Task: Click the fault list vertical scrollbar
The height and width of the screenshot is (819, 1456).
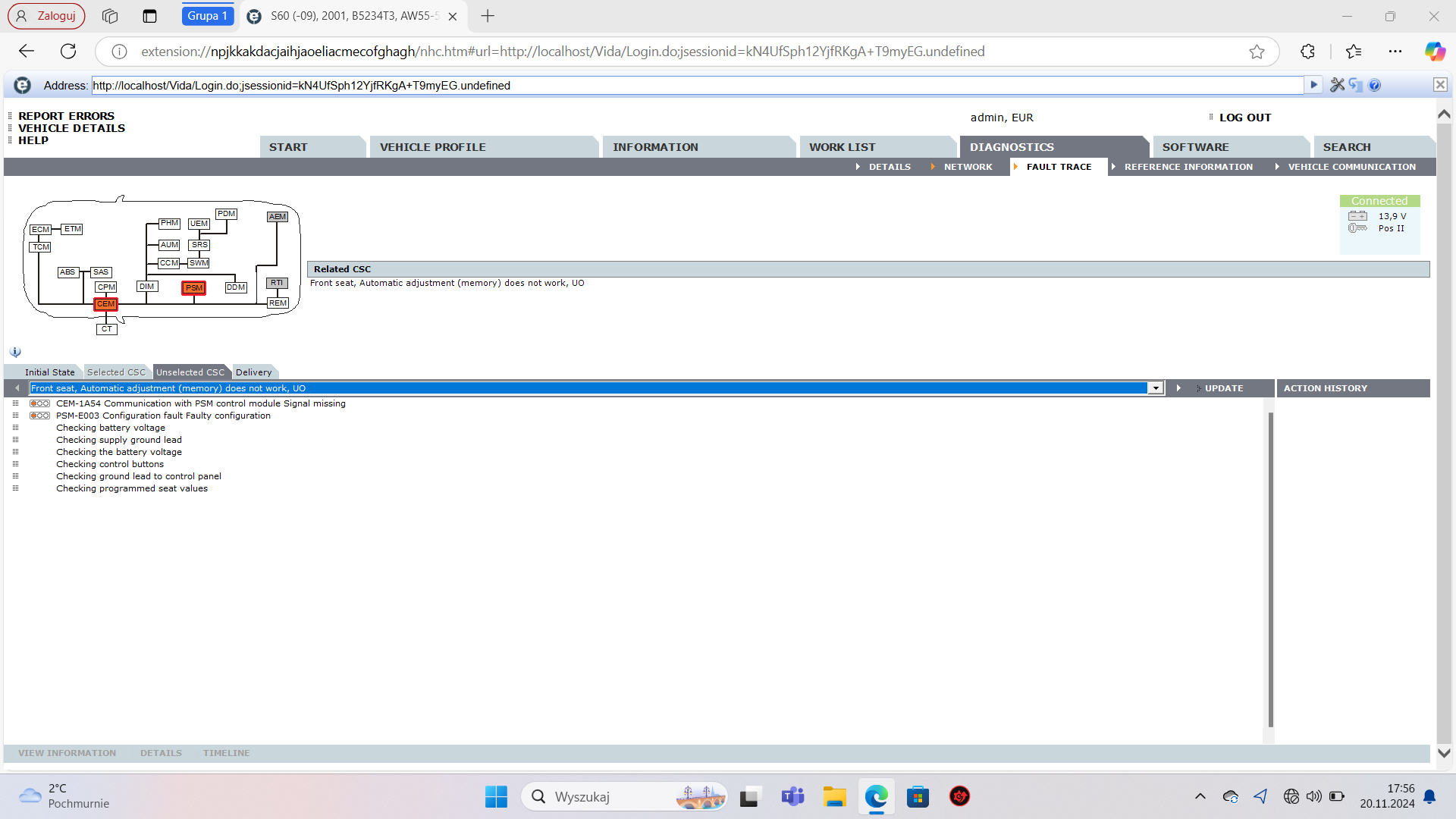Action: point(1270,569)
